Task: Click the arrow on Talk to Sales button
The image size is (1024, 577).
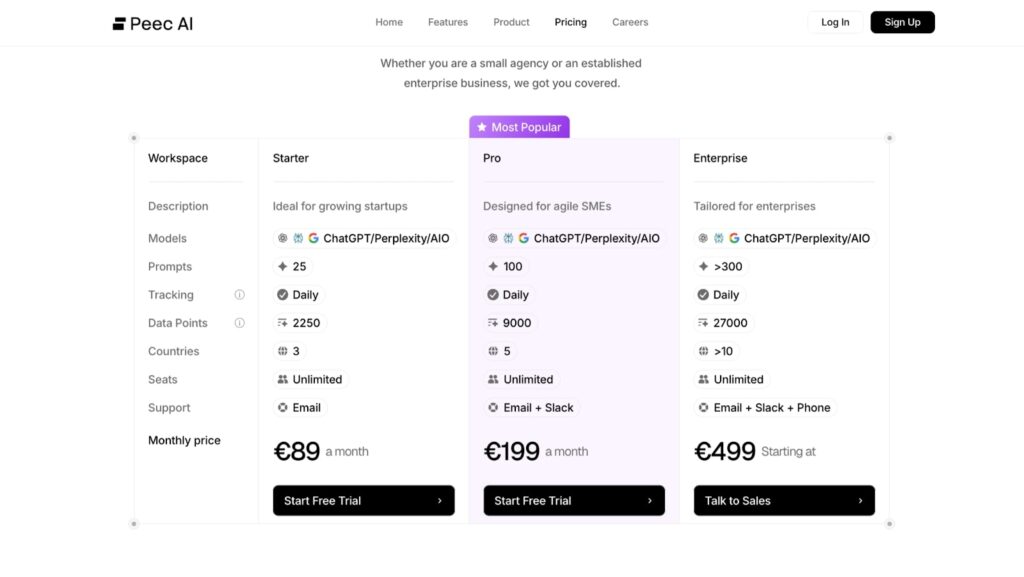Action: click(858, 500)
